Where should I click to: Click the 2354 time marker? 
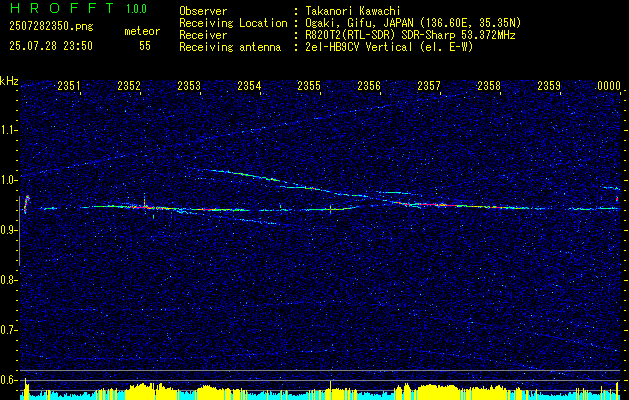click(x=249, y=86)
